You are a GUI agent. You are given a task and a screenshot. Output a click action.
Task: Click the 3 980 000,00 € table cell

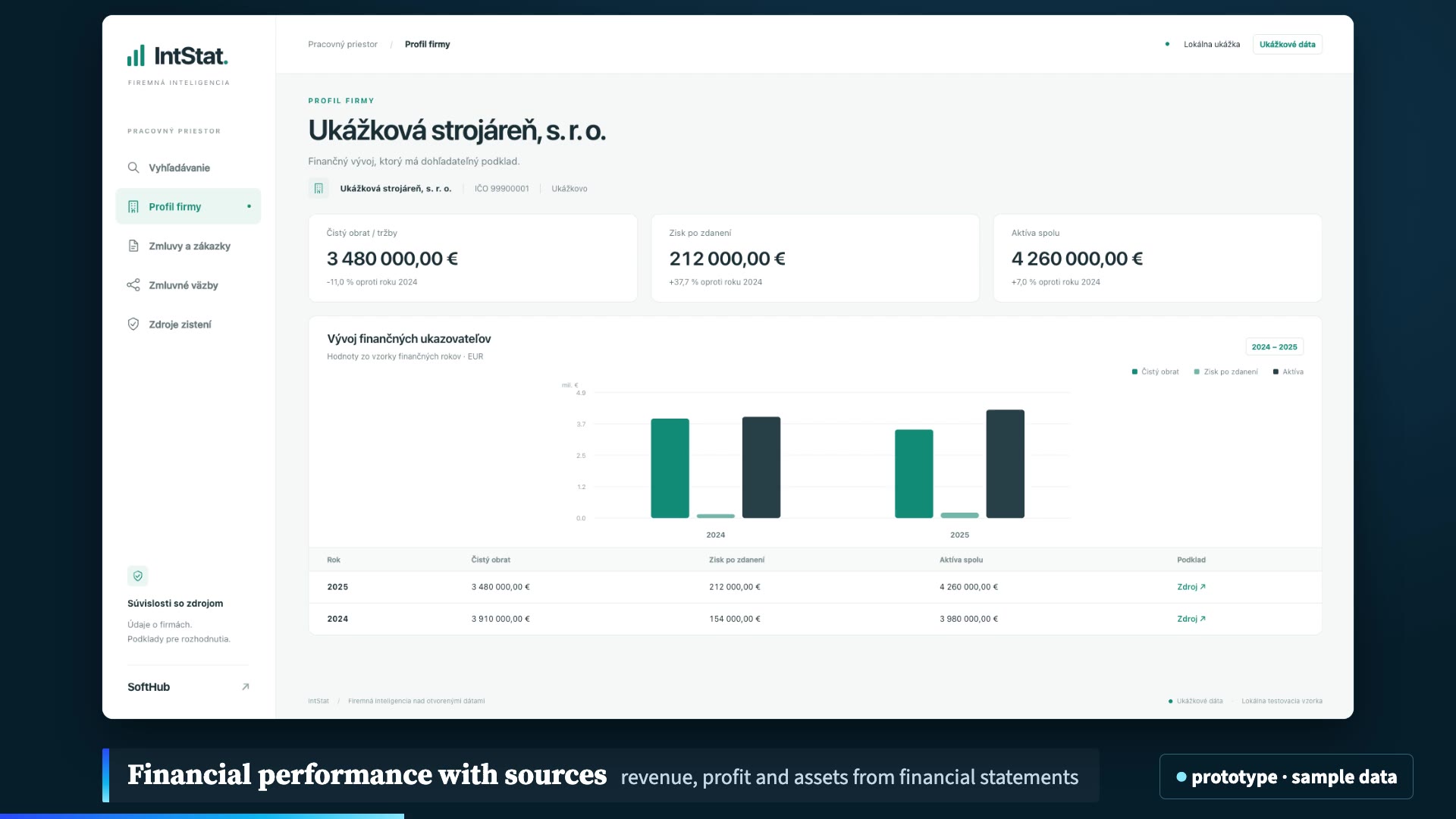969,619
